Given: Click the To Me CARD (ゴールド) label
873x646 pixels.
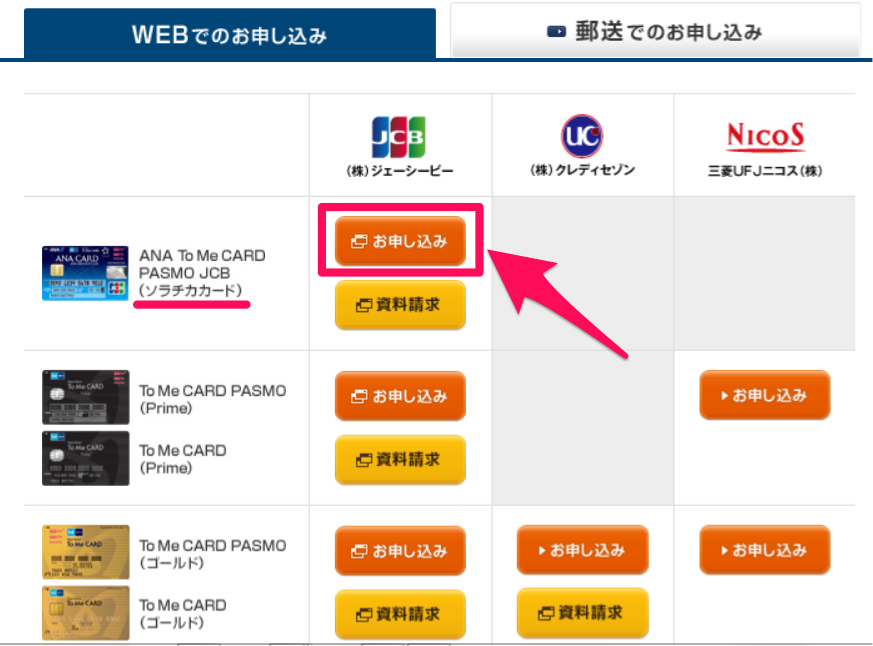Looking at the screenshot, I should pyautogui.click(x=183, y=613).
